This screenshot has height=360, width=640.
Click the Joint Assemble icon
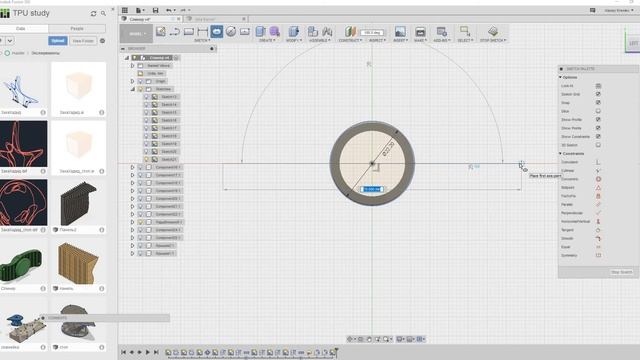point(327,31)
